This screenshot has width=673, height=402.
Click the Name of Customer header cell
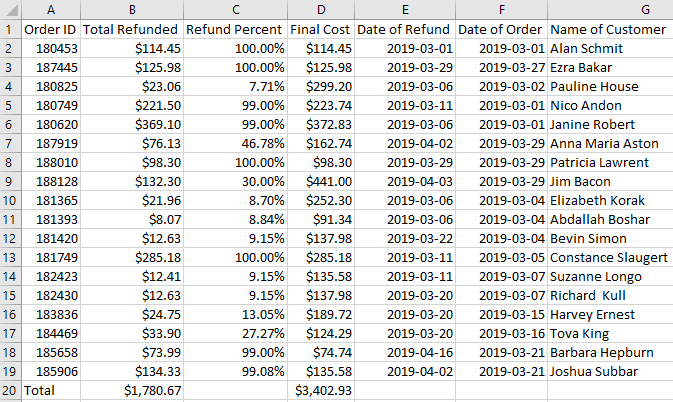(x=609, y=29)
